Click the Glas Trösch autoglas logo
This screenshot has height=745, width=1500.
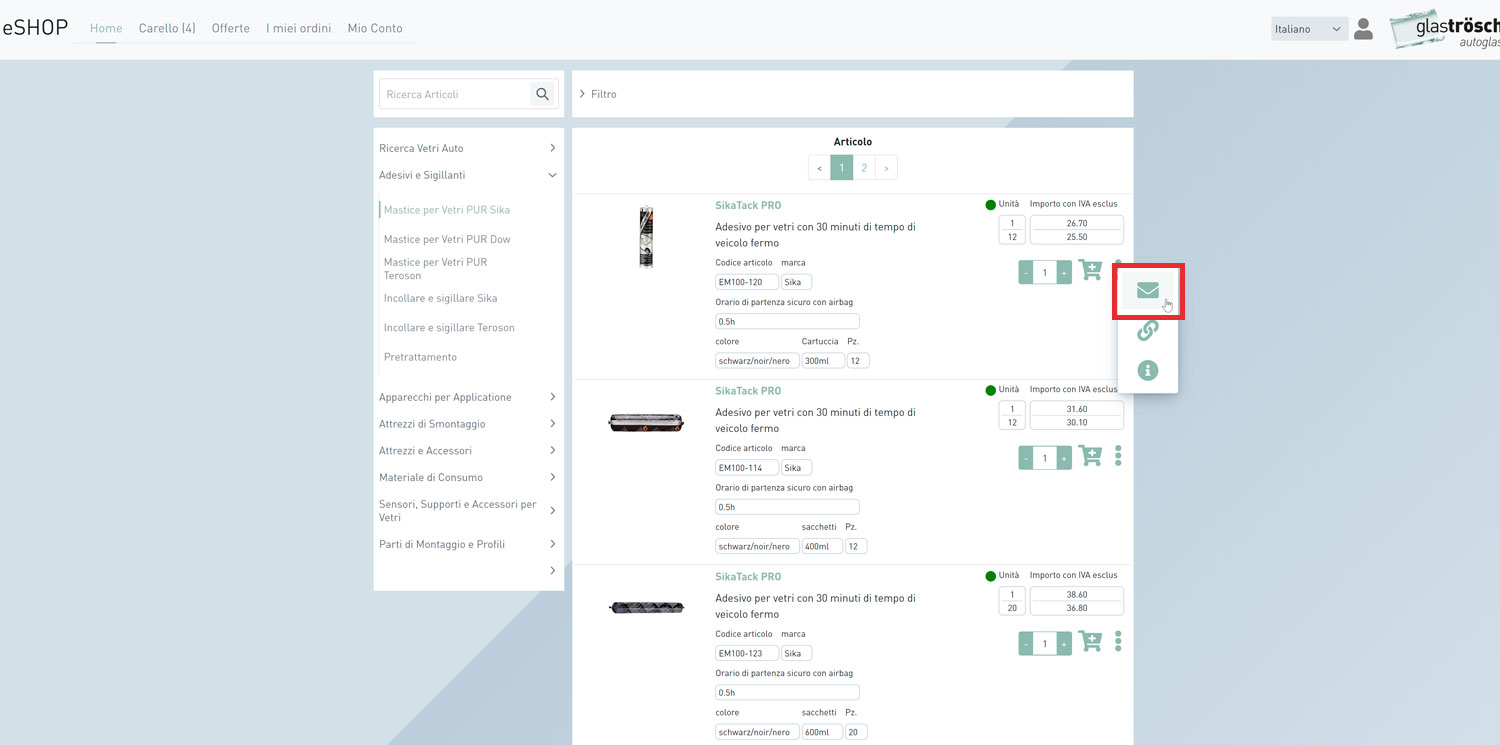(1445, 30)
